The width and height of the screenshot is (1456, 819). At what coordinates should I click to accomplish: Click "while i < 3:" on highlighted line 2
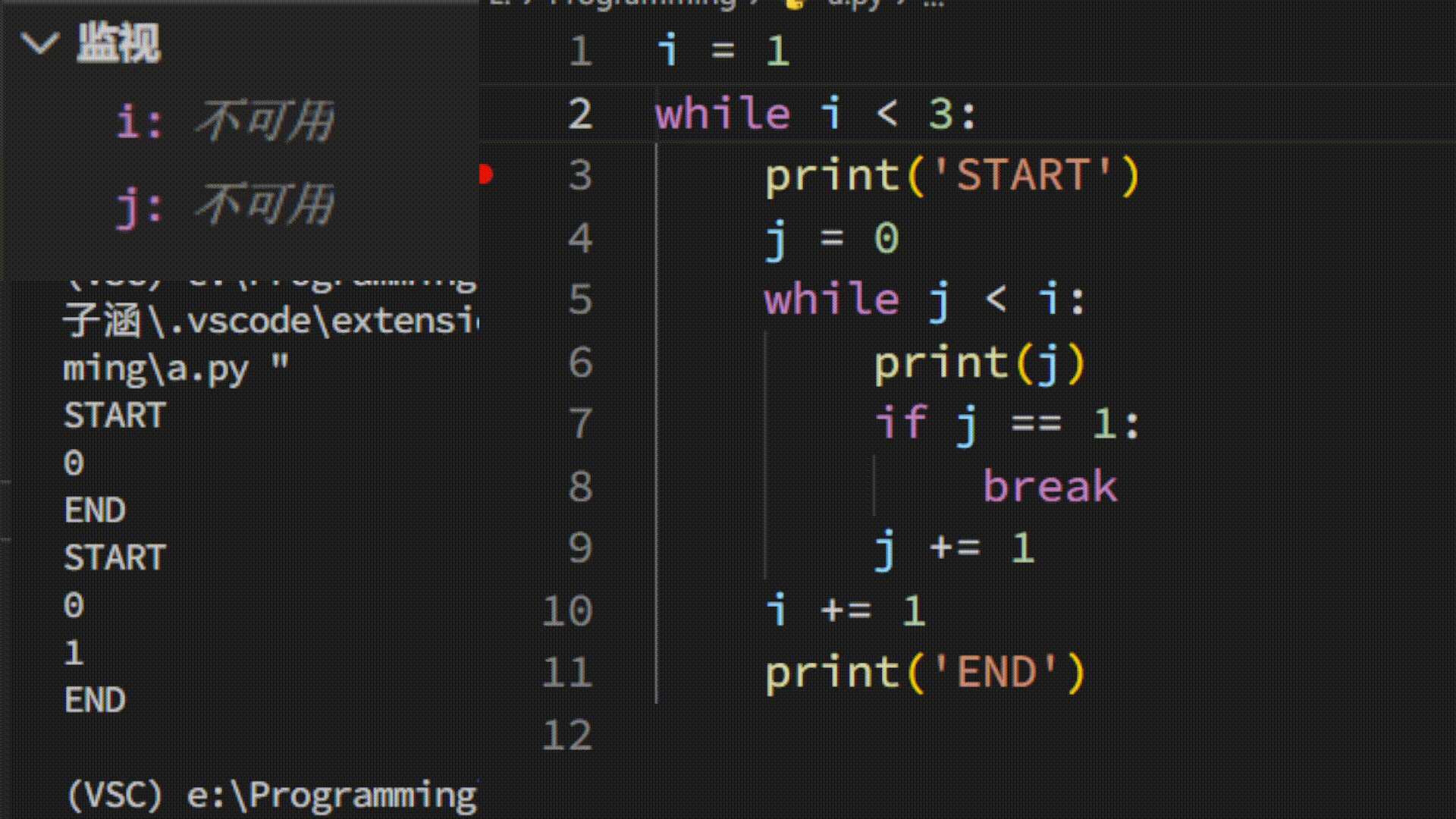(816, 115)
